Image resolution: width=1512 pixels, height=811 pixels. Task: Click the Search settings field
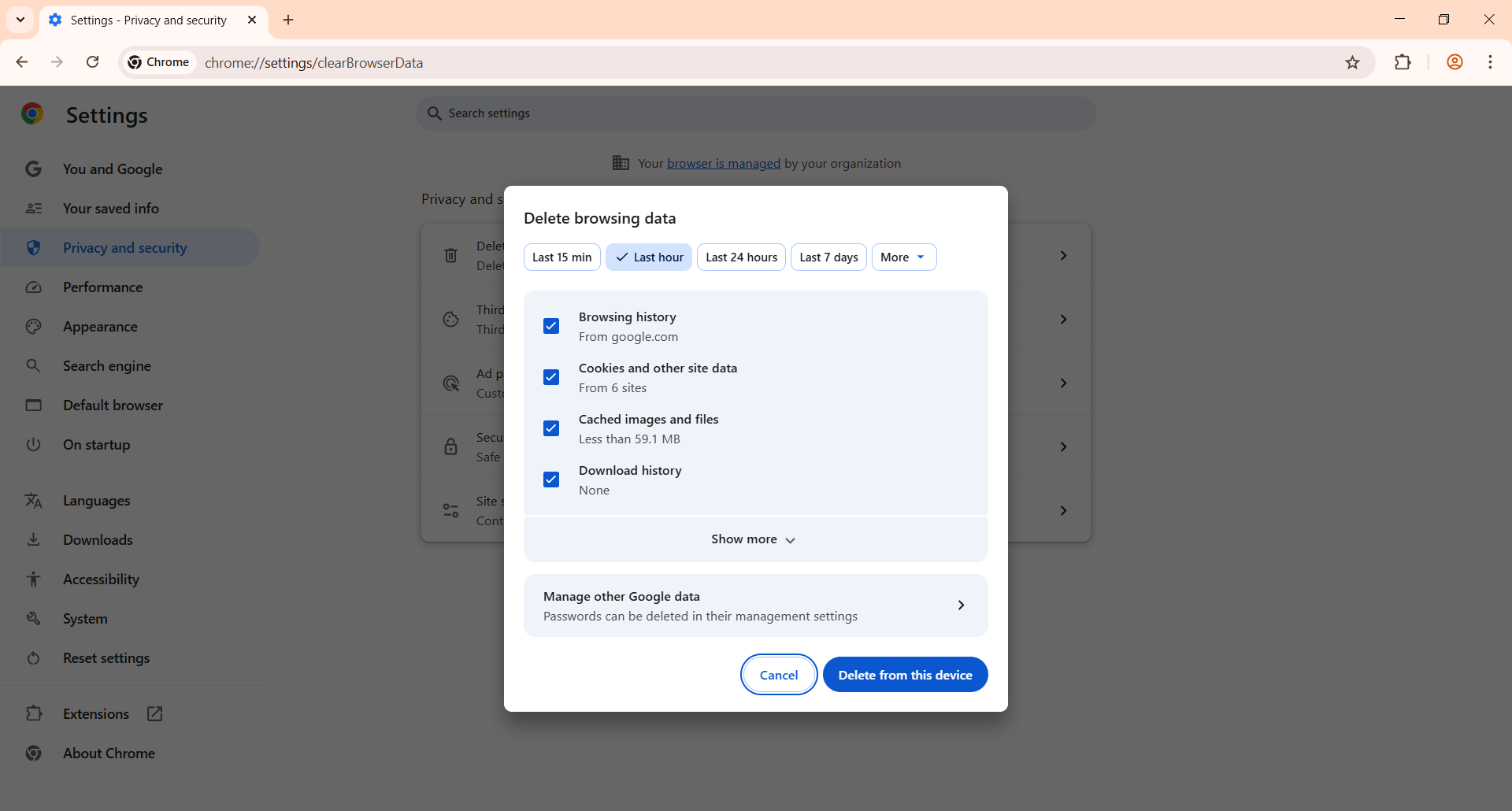click(756, 113)
